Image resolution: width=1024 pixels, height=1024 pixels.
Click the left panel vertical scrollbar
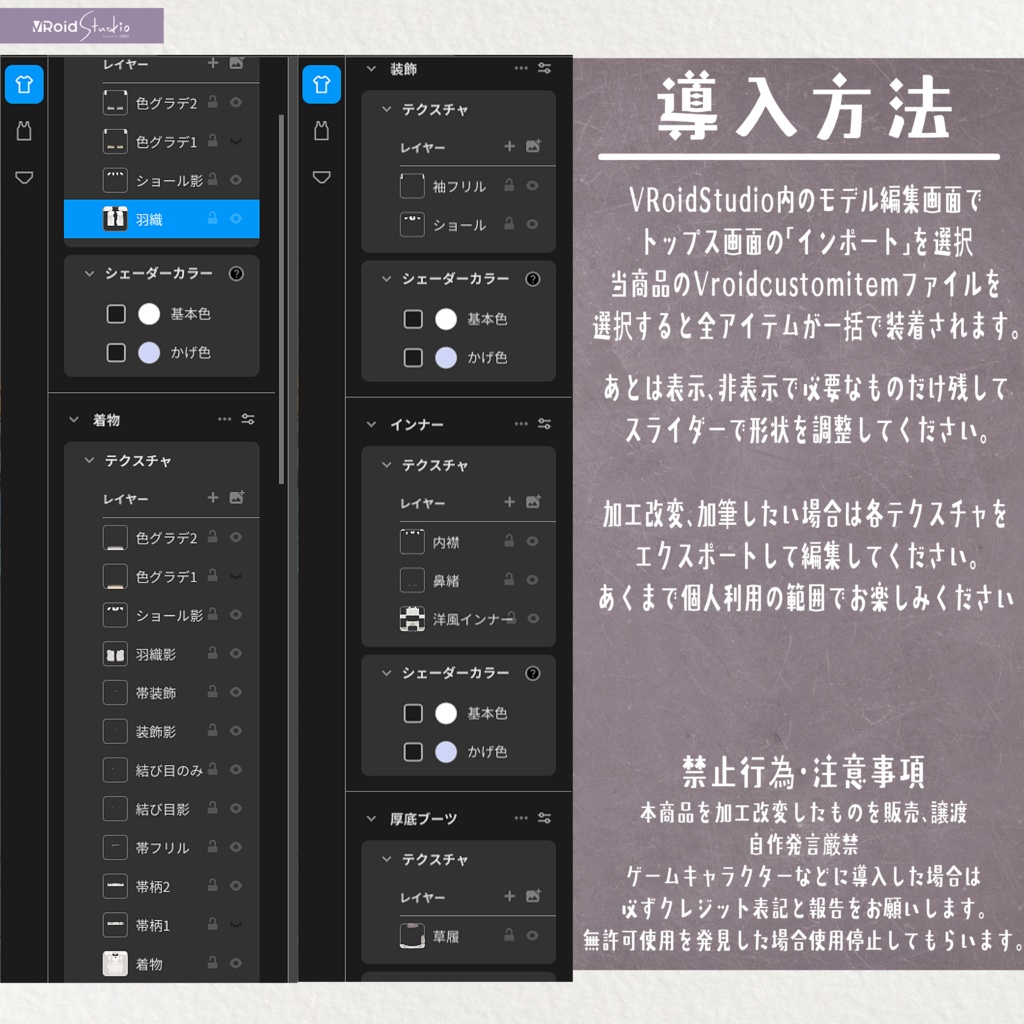click(x=281, y=299)
